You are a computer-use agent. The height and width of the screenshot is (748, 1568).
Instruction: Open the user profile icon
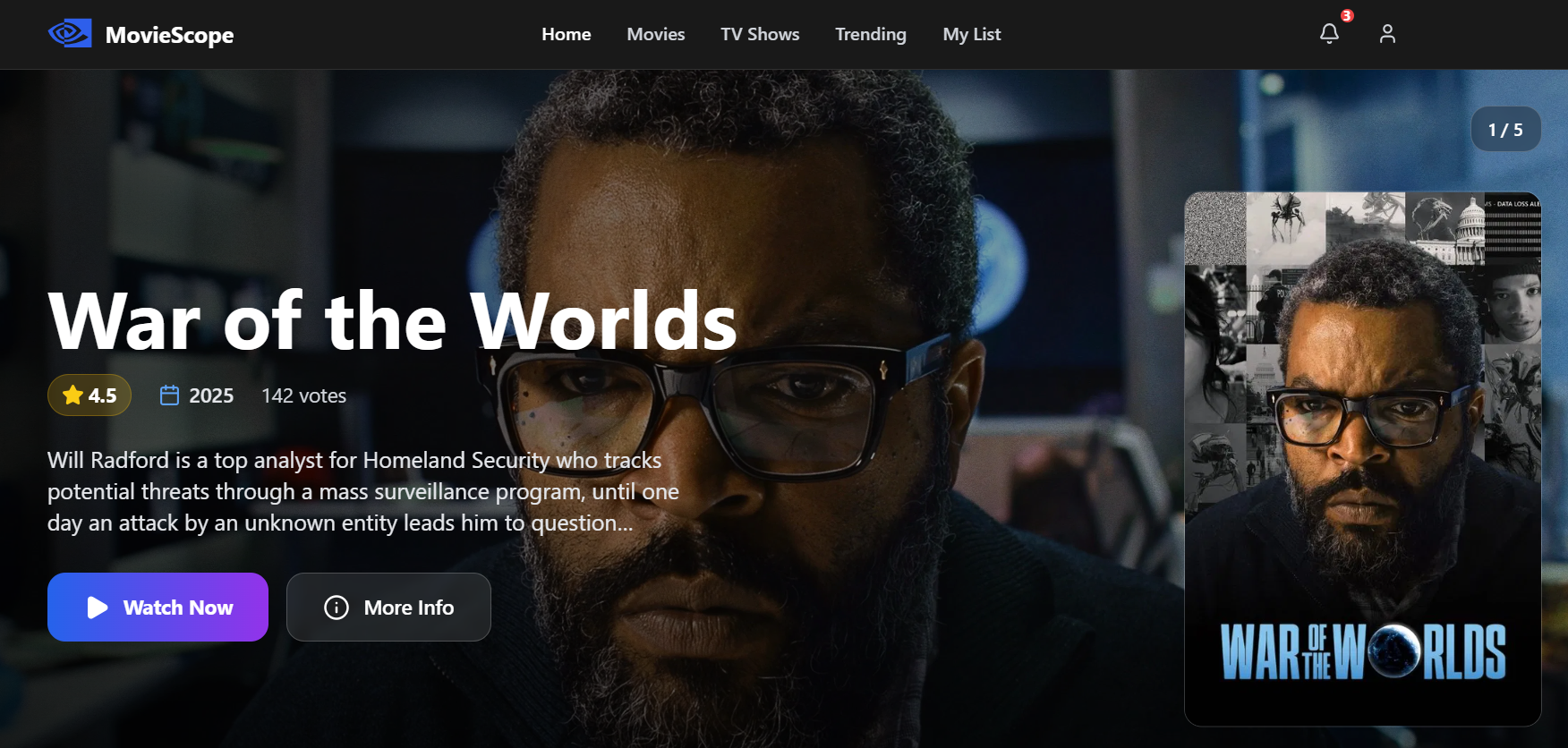1387,34
